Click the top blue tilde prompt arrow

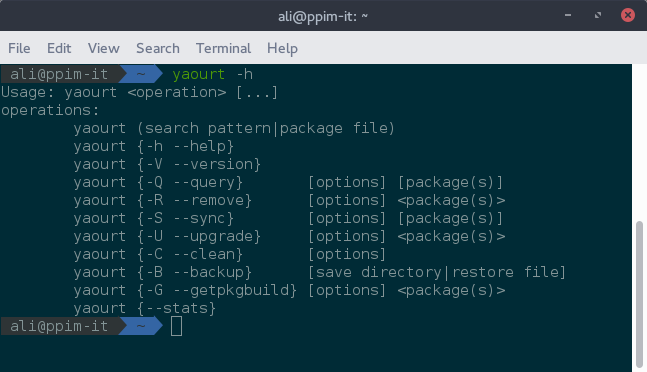(x=141, y=74)
